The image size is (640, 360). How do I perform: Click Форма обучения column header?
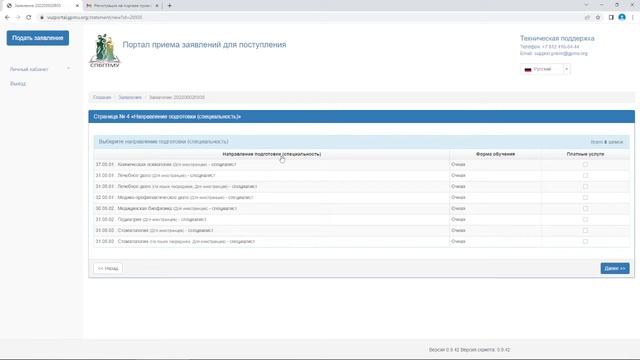495,154
